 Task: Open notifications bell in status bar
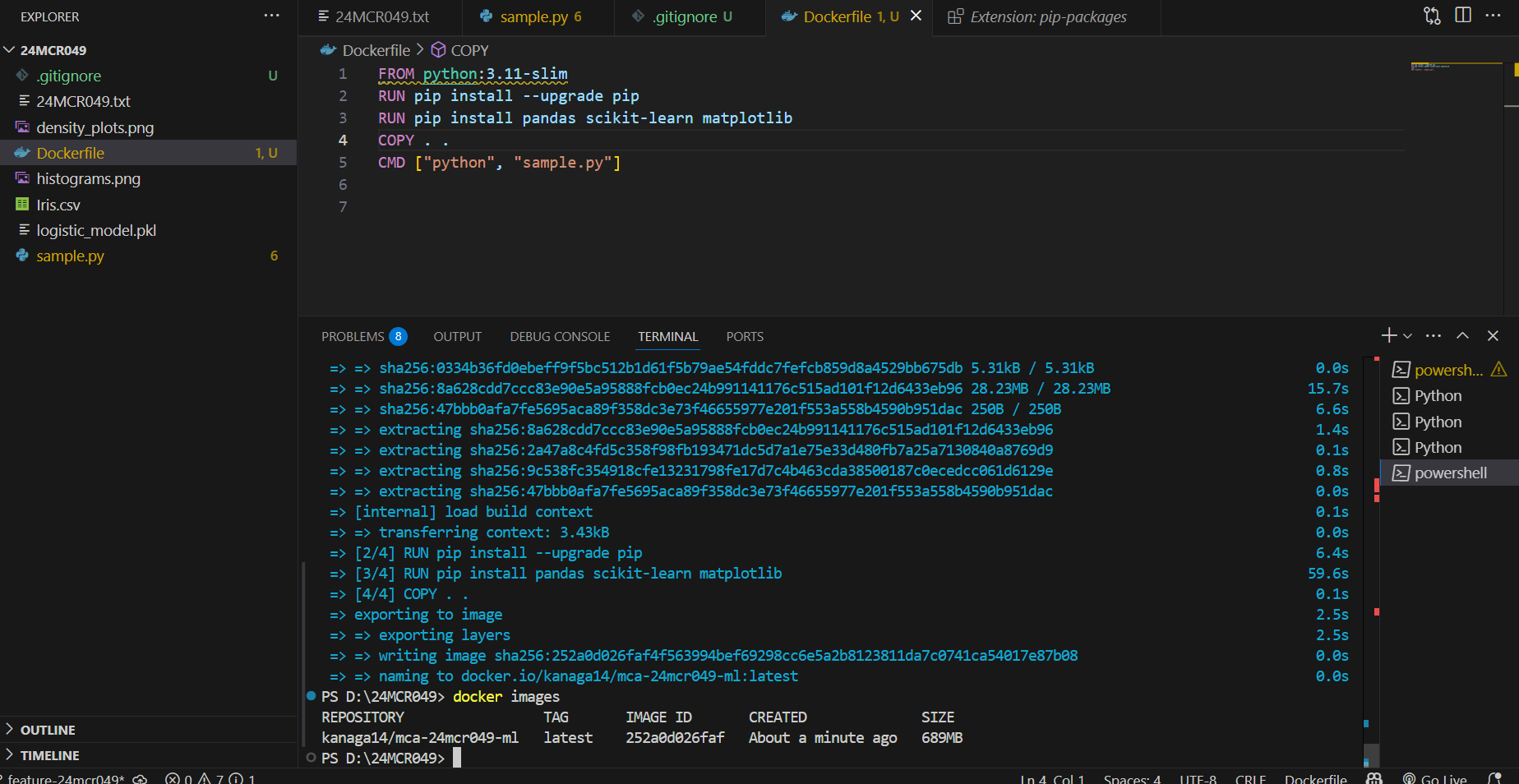1494,777
